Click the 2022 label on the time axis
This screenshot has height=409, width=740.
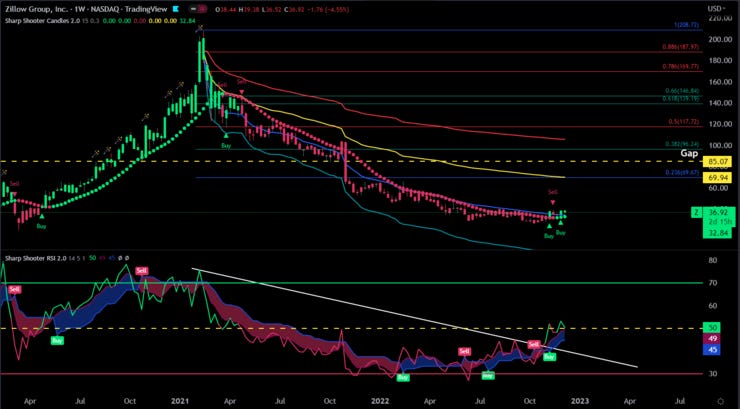tap(380, 401)
